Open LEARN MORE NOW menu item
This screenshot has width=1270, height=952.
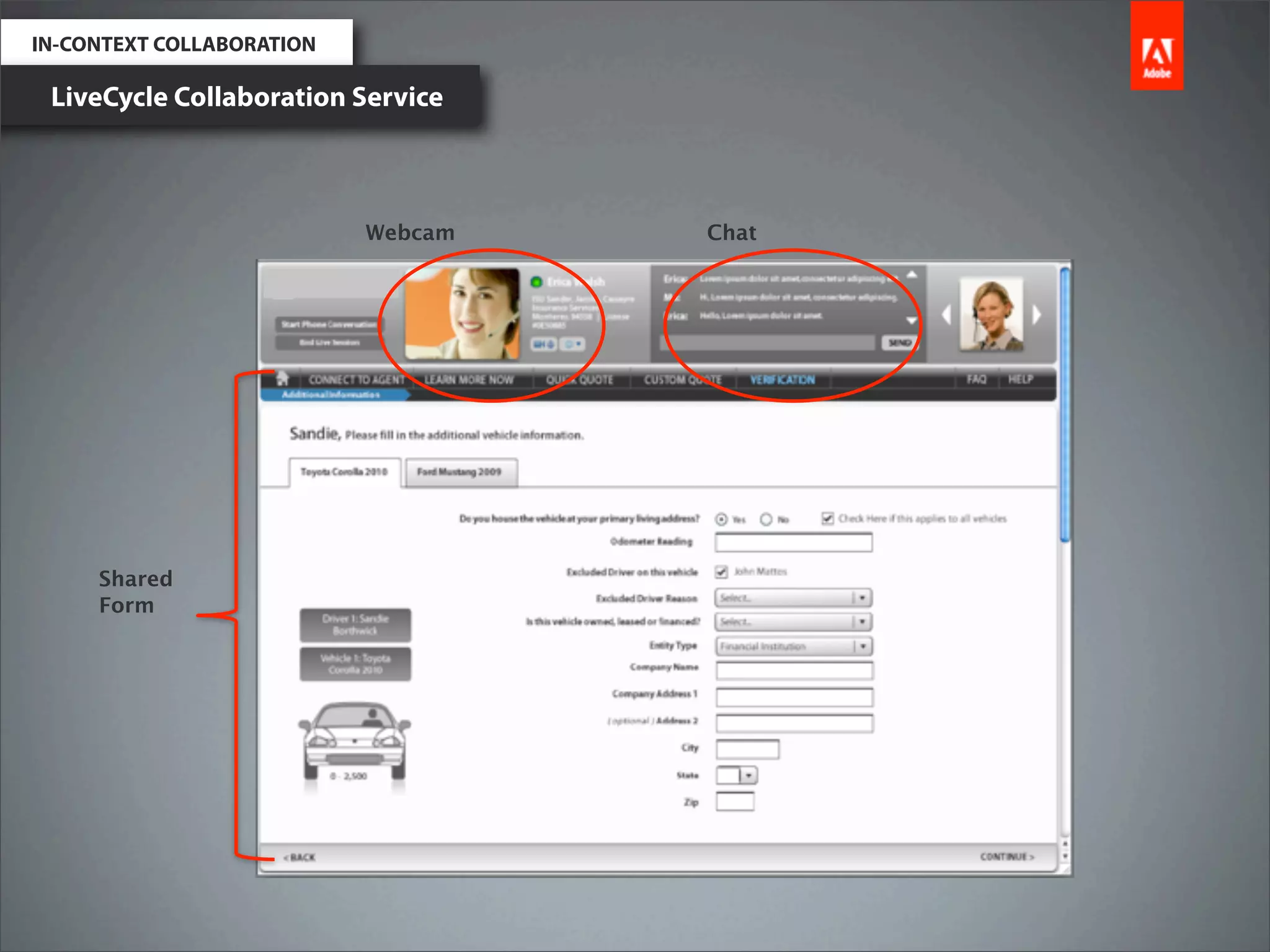tap(469, 379)
